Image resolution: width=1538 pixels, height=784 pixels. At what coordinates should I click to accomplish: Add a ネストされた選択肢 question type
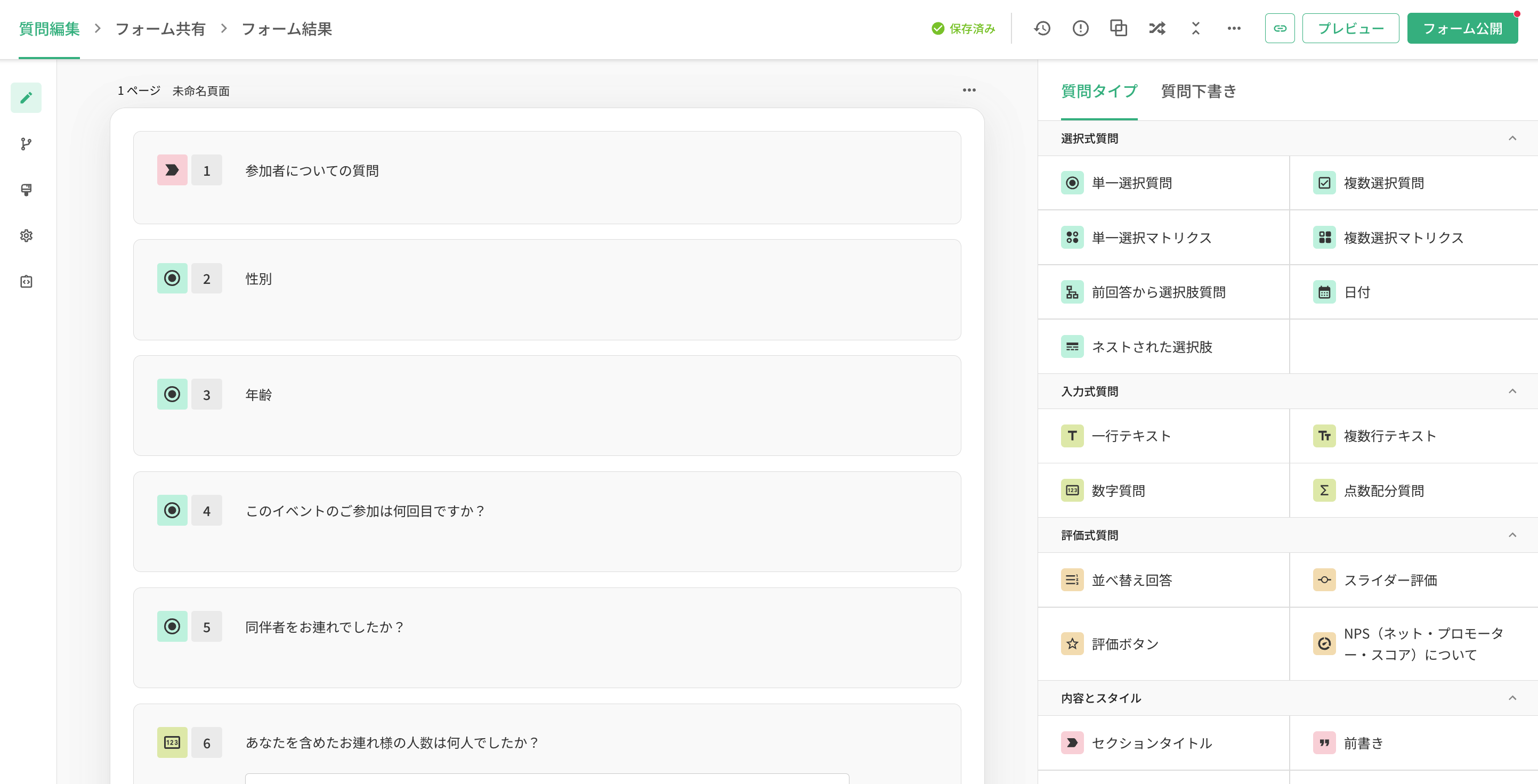point(1163,347)
